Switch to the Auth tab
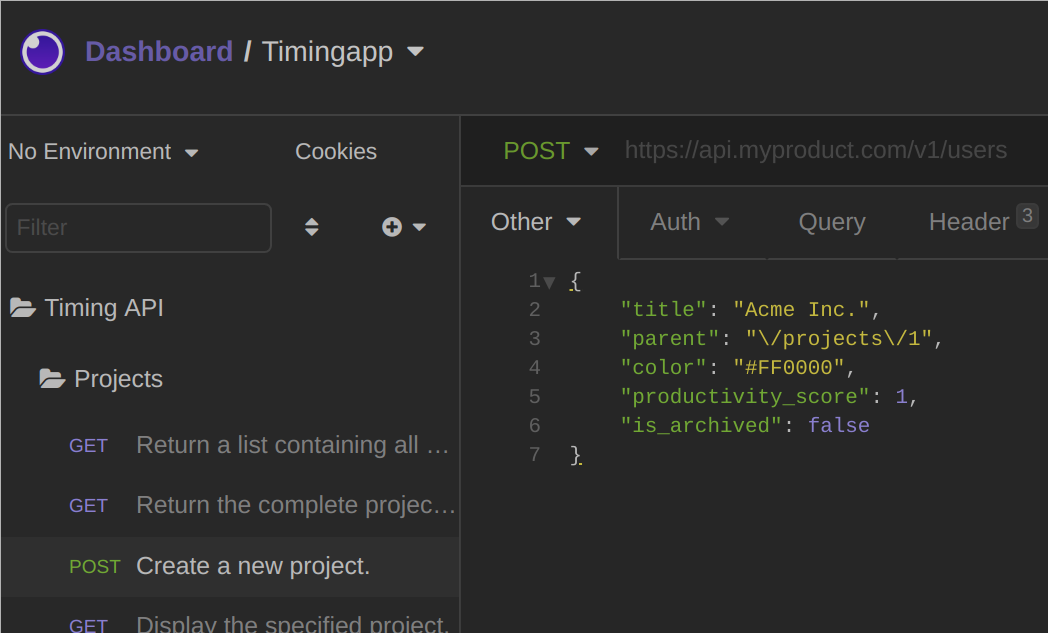The image size is (1048, 633). pos(689,222)
